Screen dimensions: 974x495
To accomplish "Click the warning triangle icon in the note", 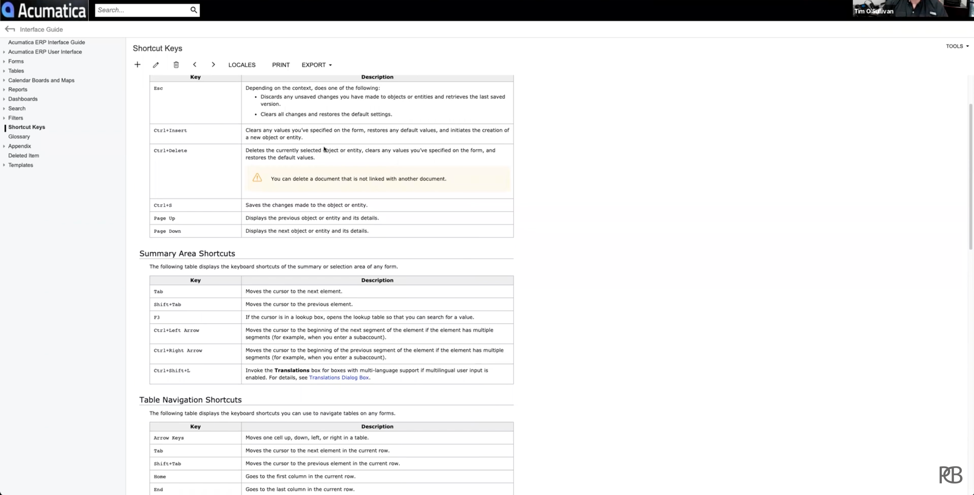I will click(257, 178).
